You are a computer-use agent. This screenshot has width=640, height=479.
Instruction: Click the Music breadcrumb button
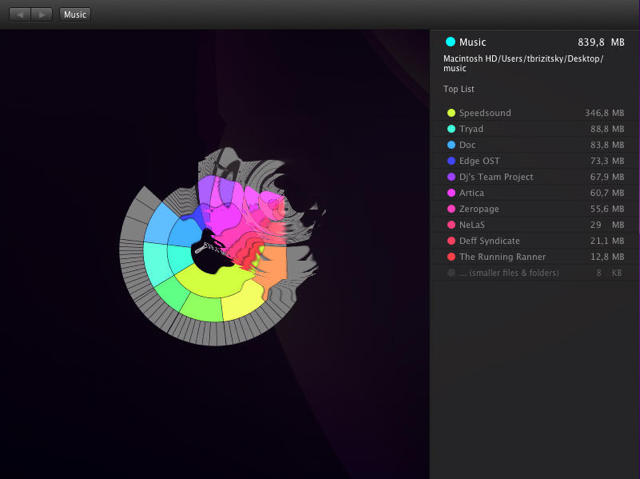click(x=75, y=15)
